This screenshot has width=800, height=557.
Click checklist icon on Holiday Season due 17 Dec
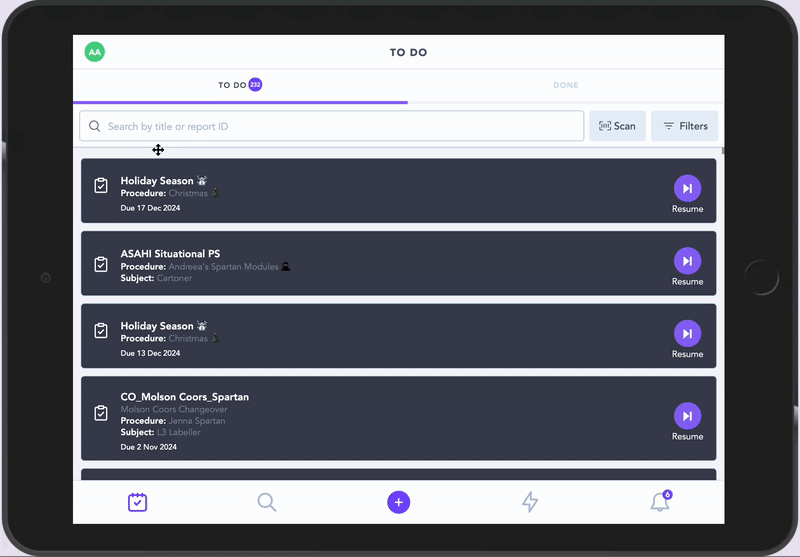[101, 186]
